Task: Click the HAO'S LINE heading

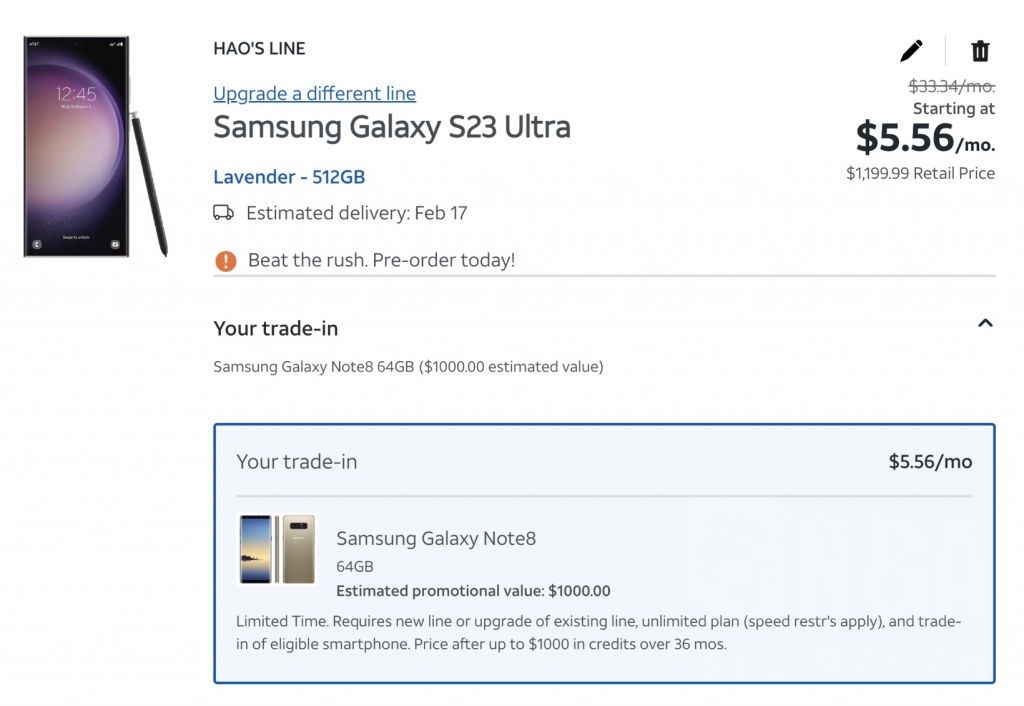Action: pos(259,48)
